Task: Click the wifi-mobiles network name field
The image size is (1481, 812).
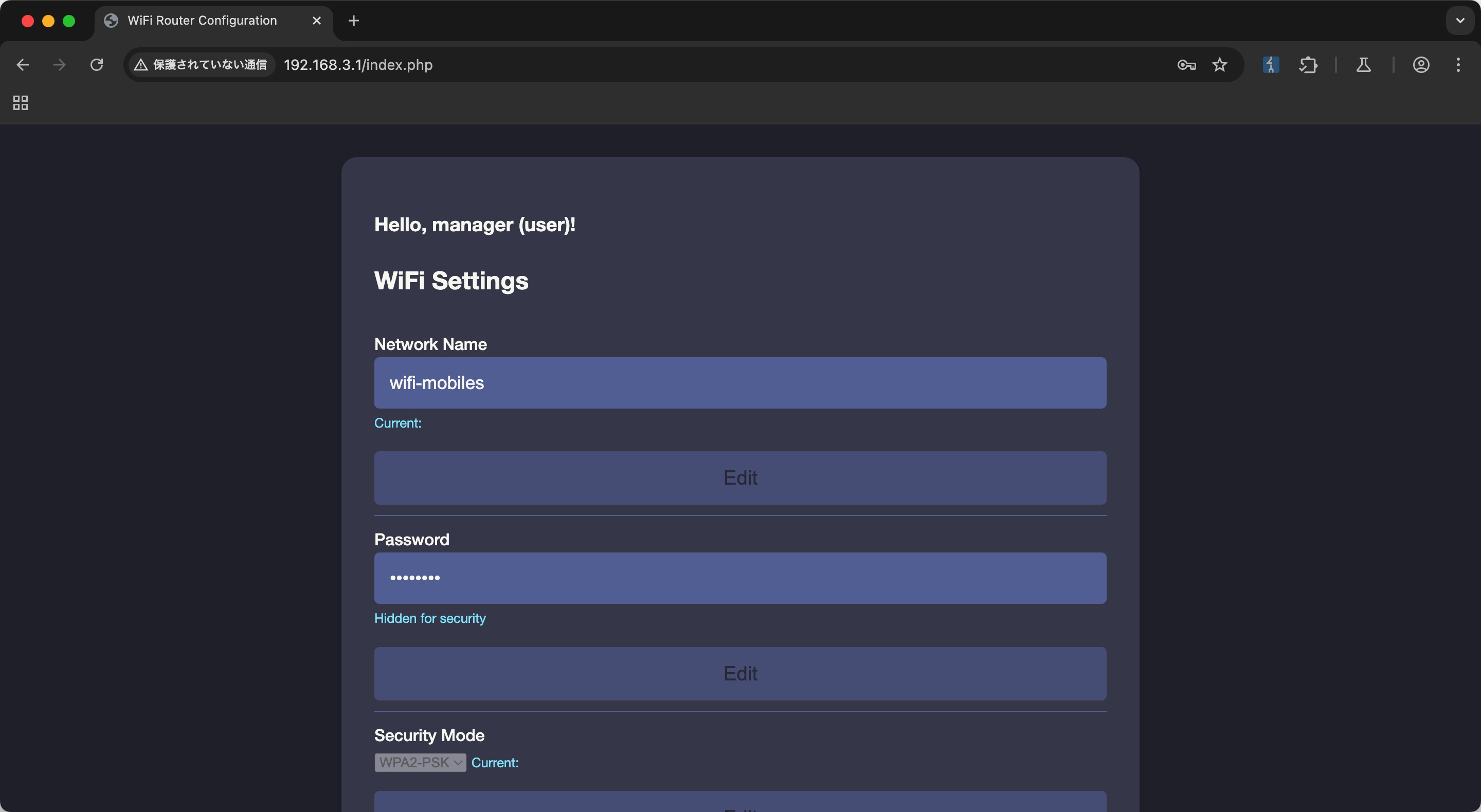Action: tap(740, 383)
